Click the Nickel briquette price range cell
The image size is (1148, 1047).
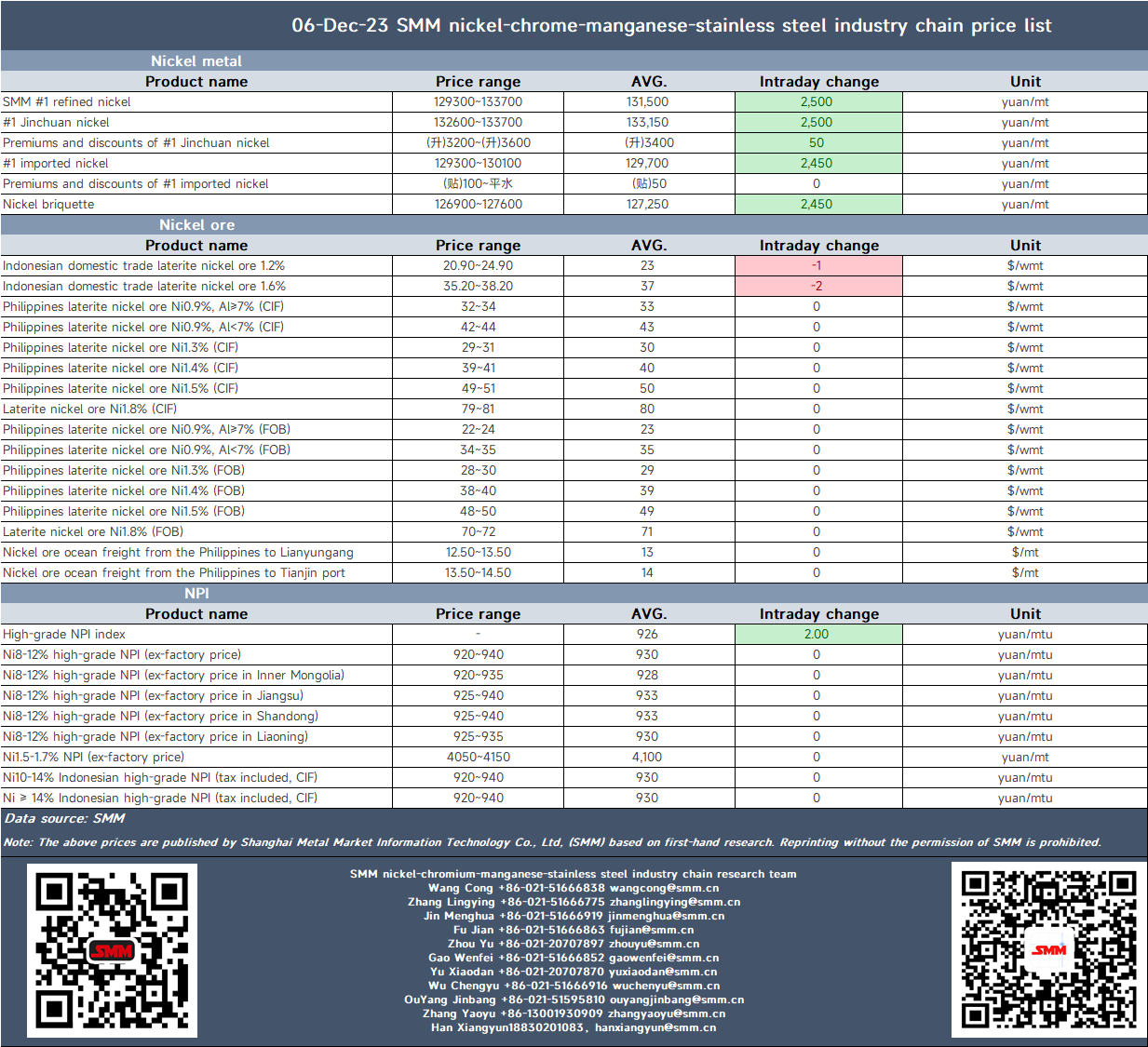(x=479, y=205)
